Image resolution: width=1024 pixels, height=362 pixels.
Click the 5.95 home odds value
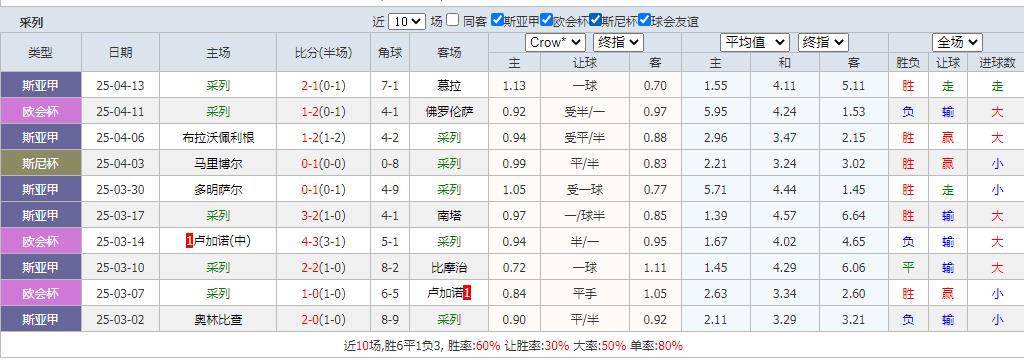click(716, 112)
